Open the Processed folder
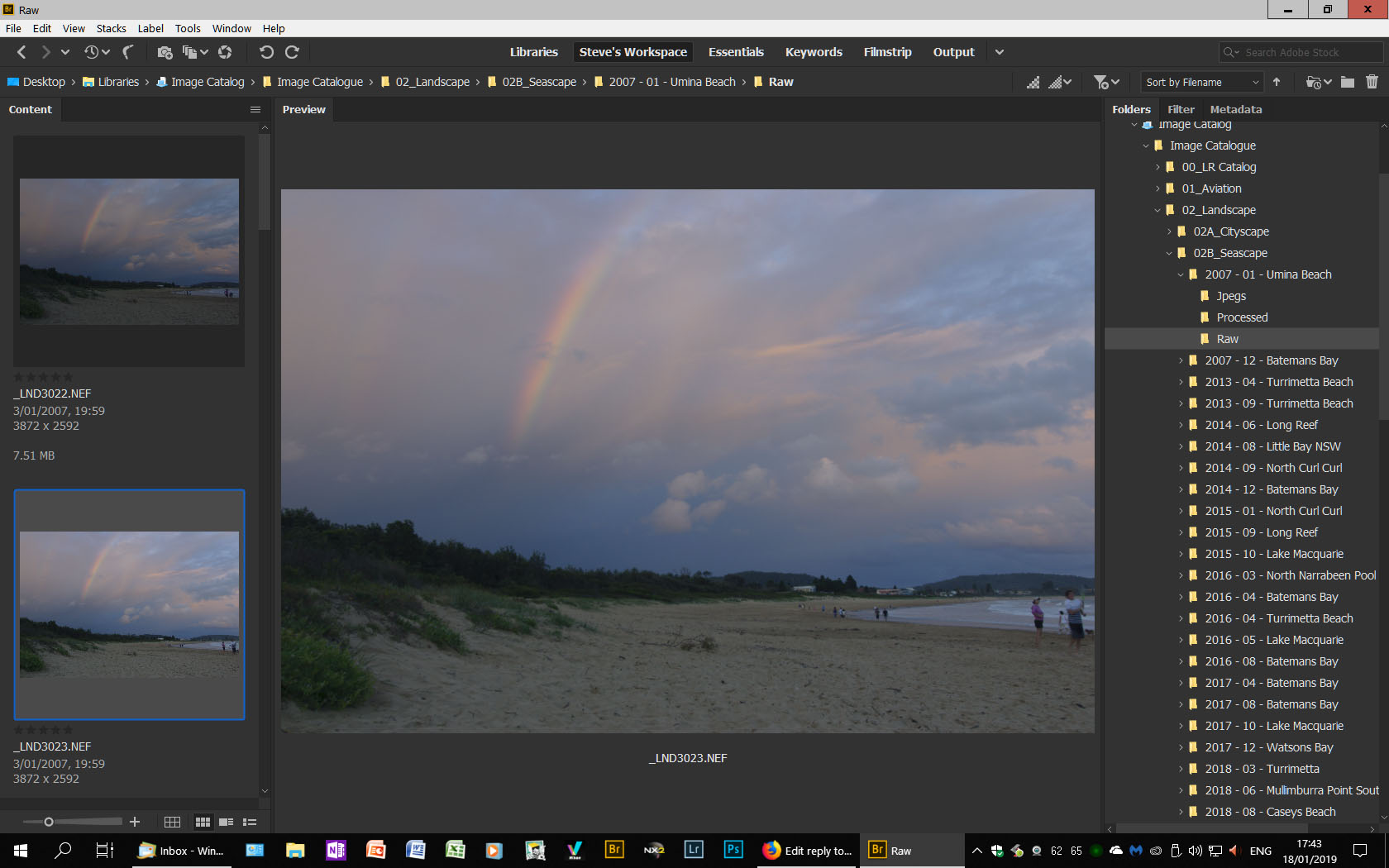 pos(1242,317)
